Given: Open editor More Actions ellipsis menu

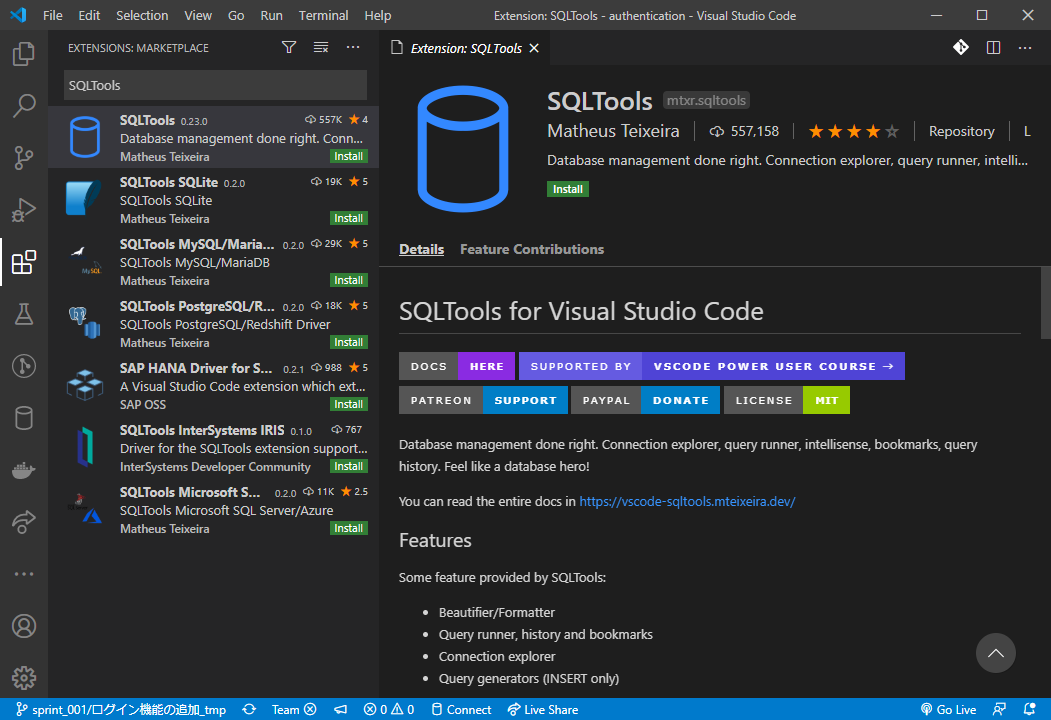Looking at the screenshot, I should coord(1025,47).
